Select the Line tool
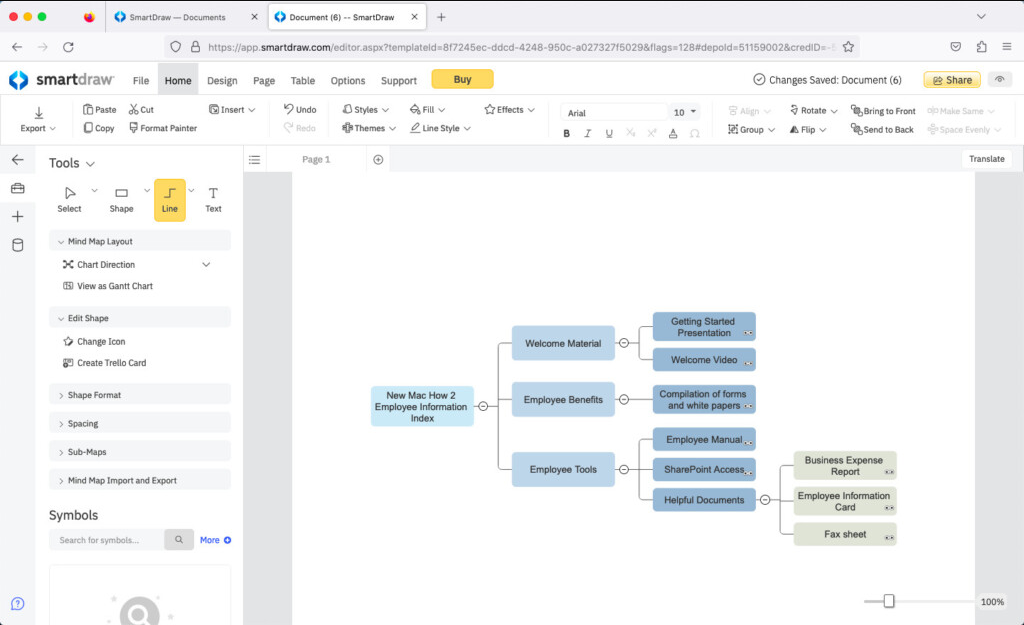 coord(169,199)
